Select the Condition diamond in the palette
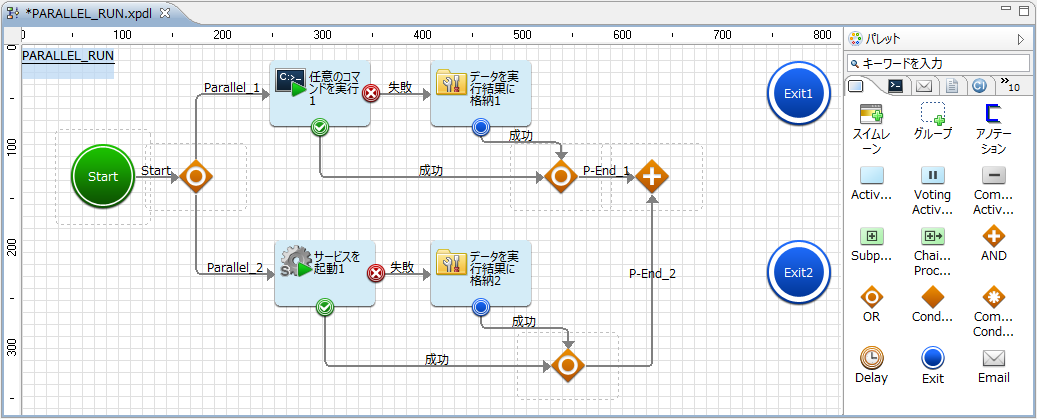Viewport: 1037px width, 419px height. click(933, 305)
